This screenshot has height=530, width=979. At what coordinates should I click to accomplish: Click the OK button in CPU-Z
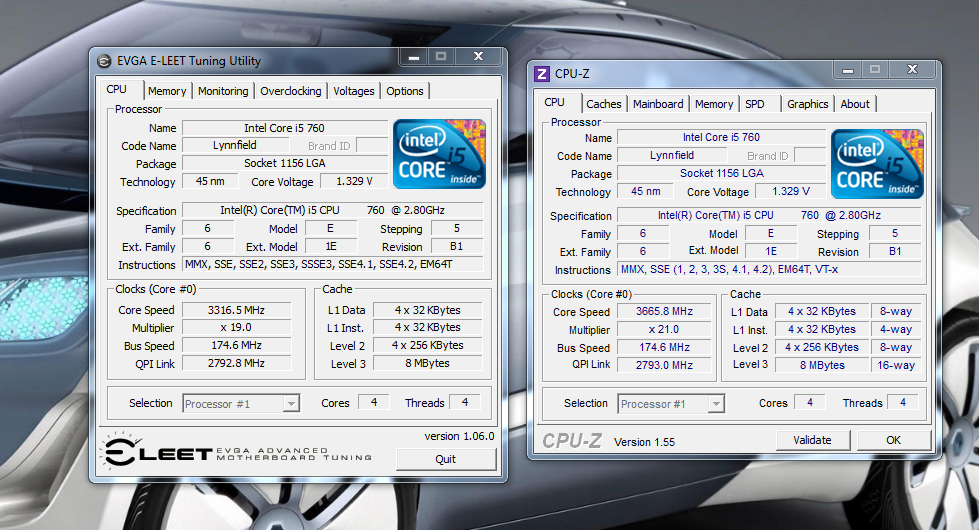(x=893, y=440)
